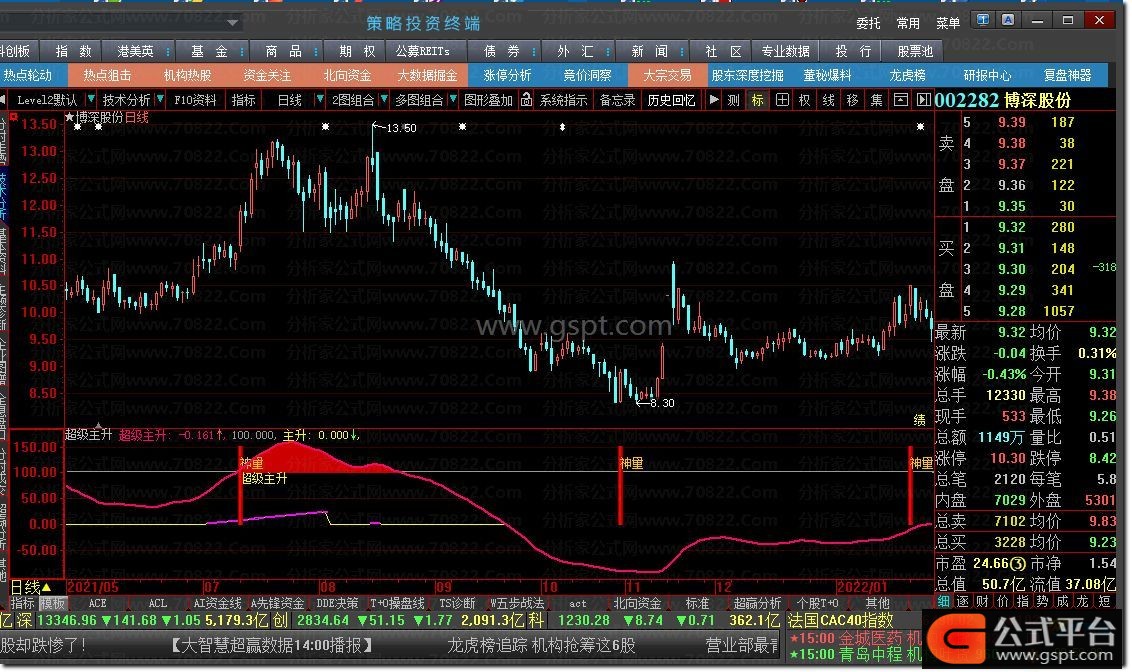This screenshot has width=1132, height=672.
Task: Click the play arrow icon before 测
Action: coord(714,100)
